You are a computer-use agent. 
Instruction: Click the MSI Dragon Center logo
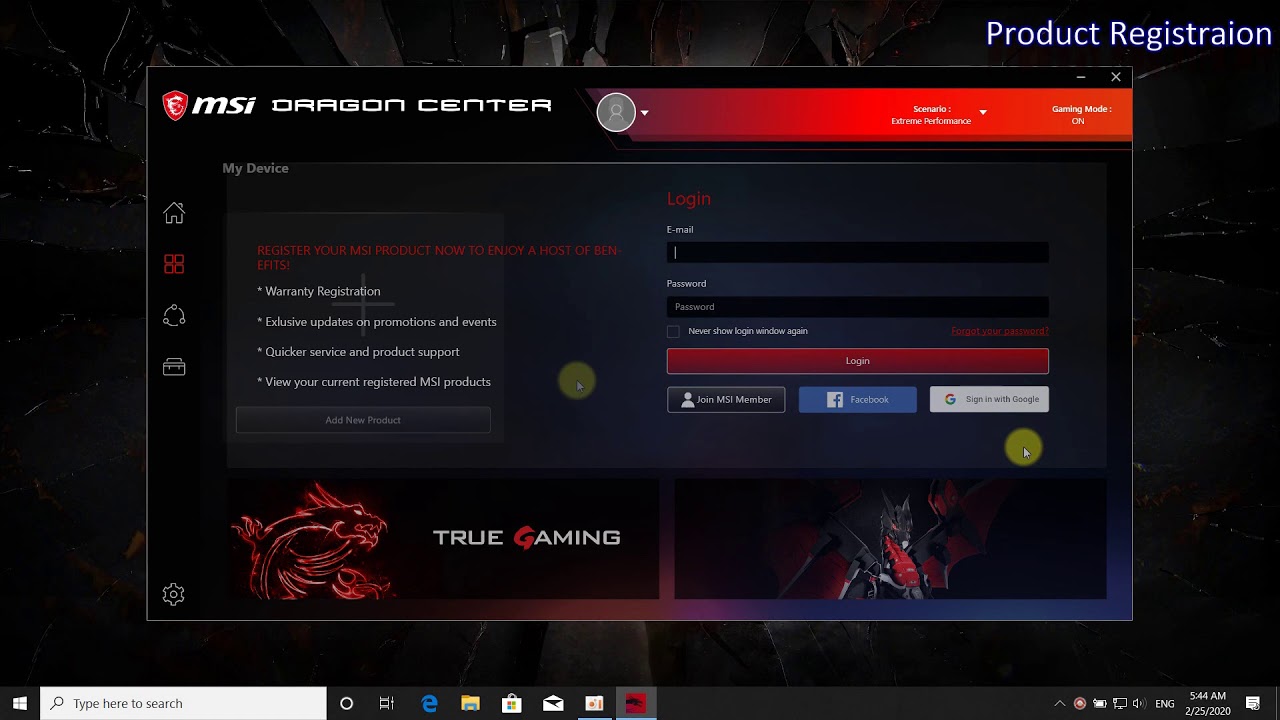tap(357, 105)
